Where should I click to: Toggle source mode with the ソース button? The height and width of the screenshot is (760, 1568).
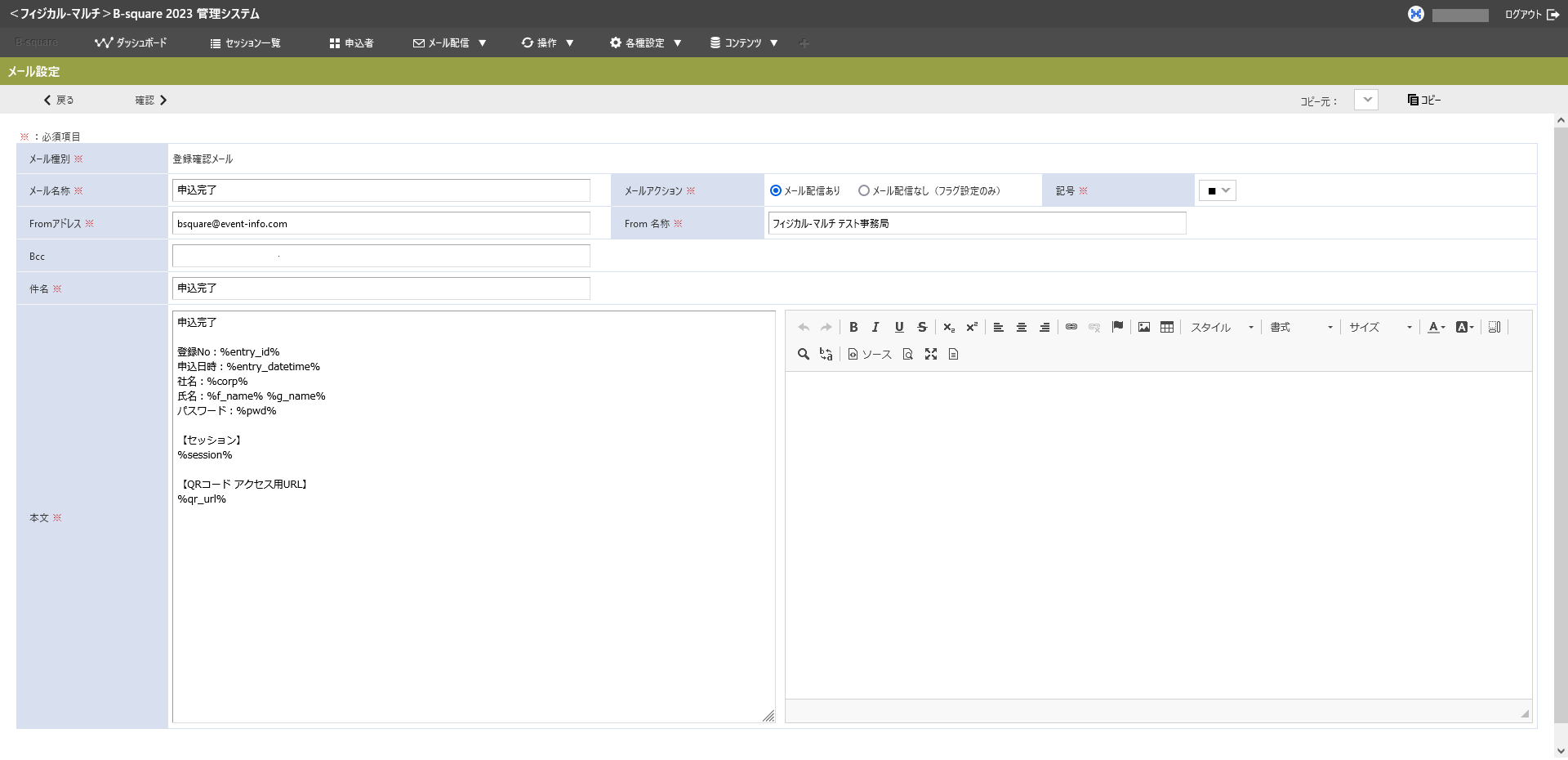(870, 354)
